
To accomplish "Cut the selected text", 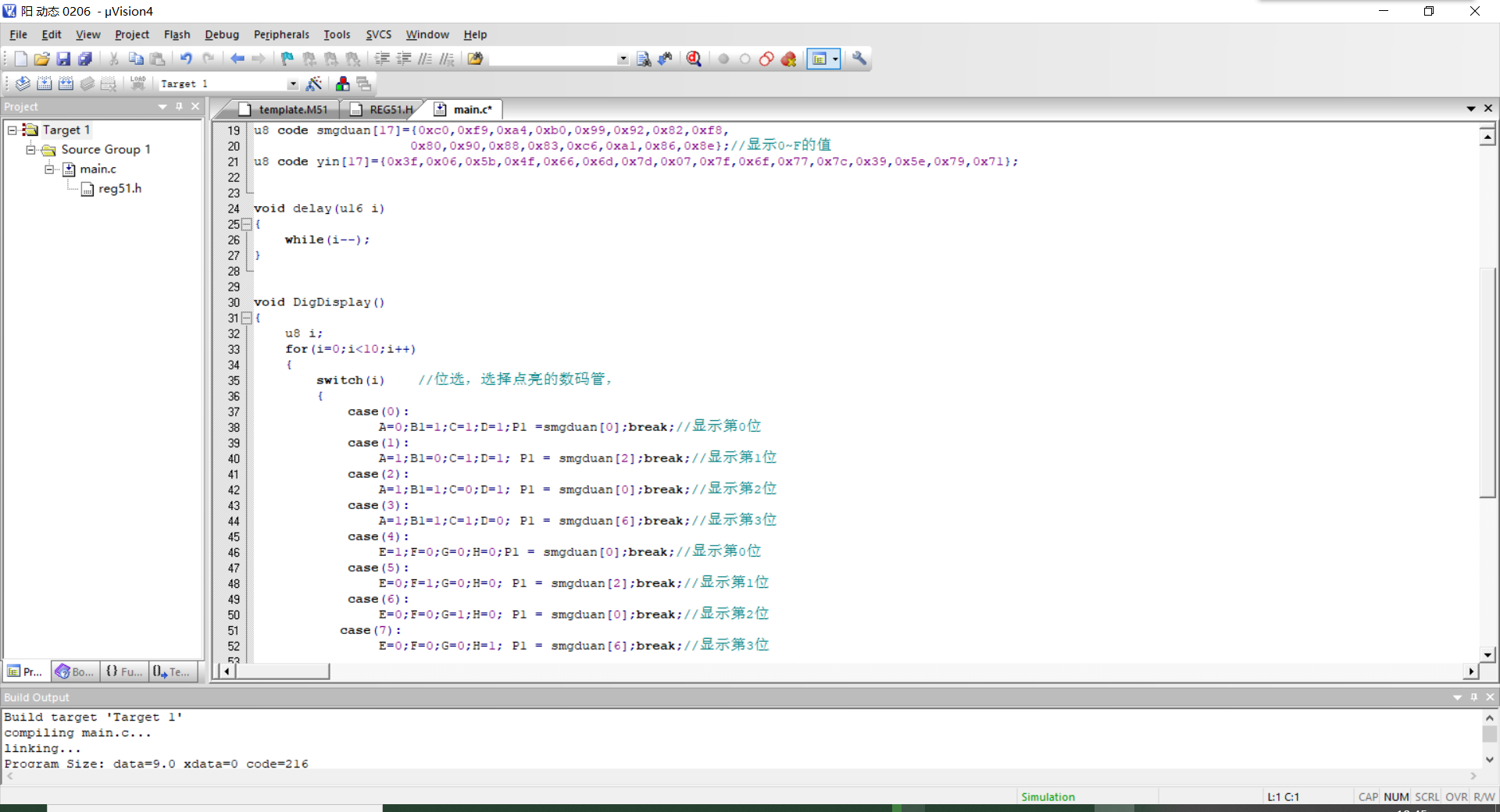I will pos(113,59).
